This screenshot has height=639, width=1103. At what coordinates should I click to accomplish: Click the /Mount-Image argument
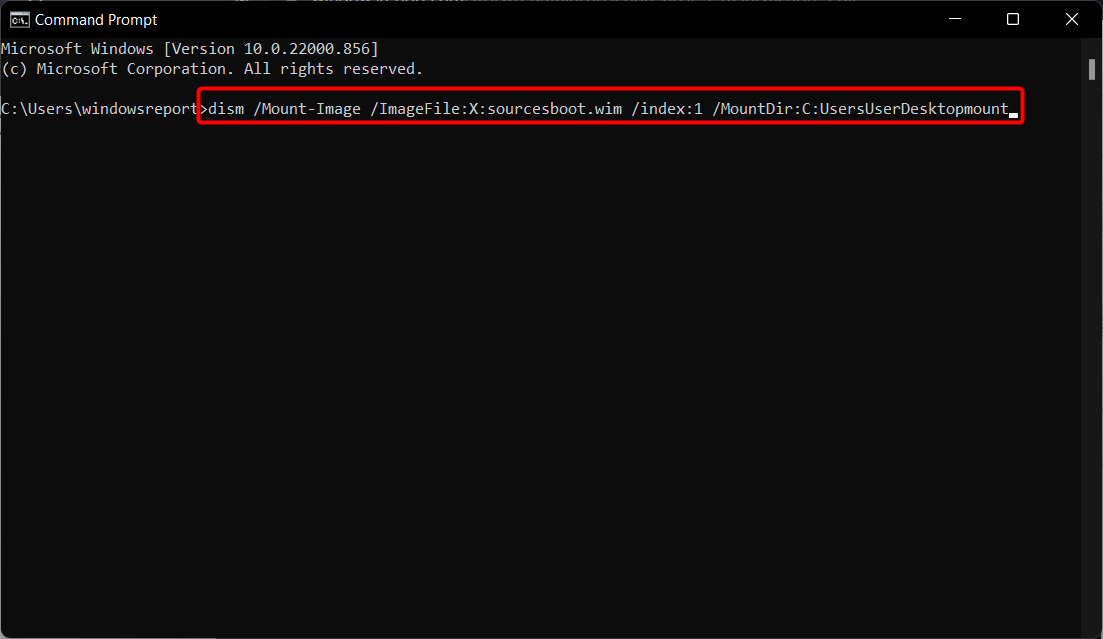[307, 109]
